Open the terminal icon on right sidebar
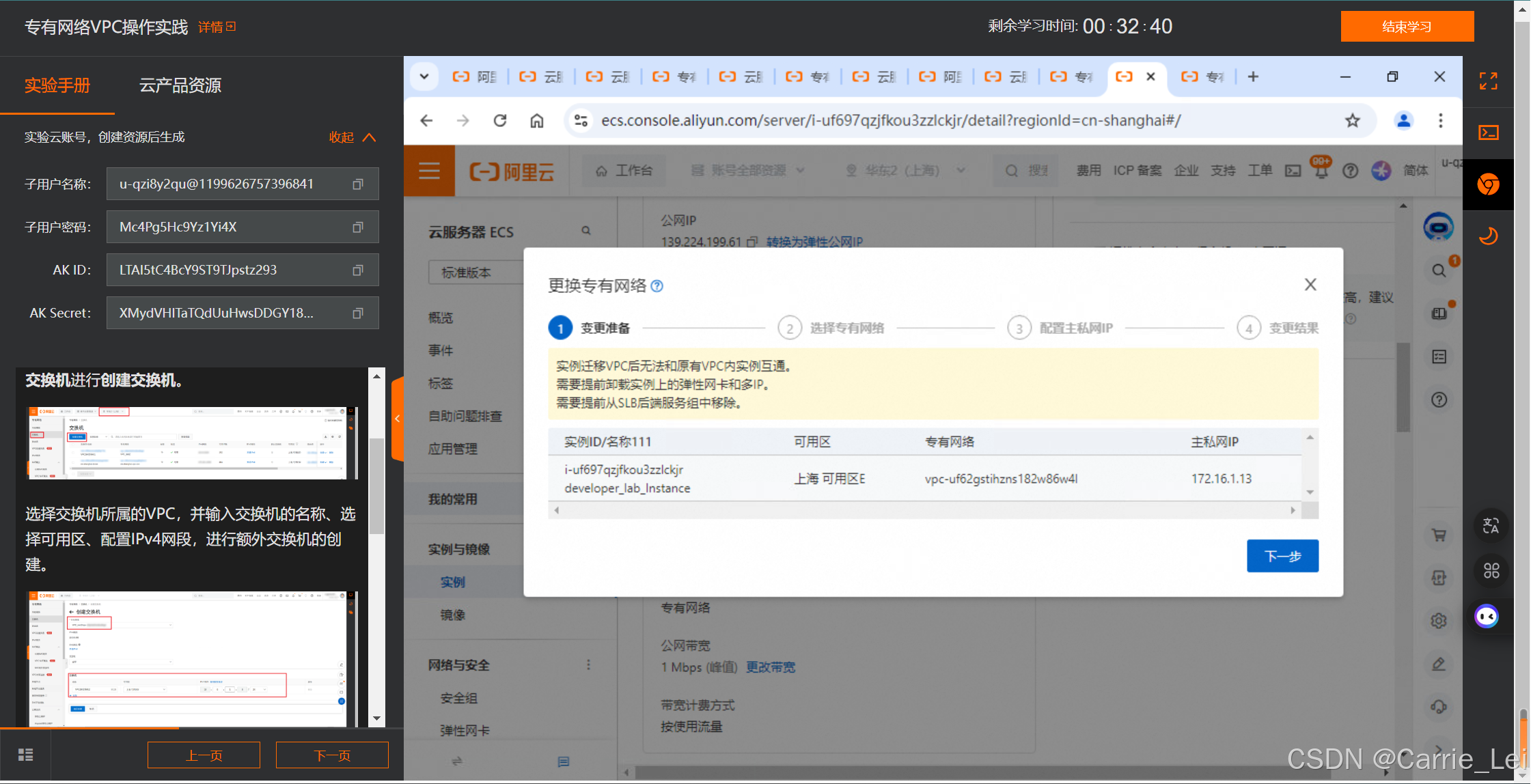The height and width of the screenshot is (784, 1531). pos(1489,132)
